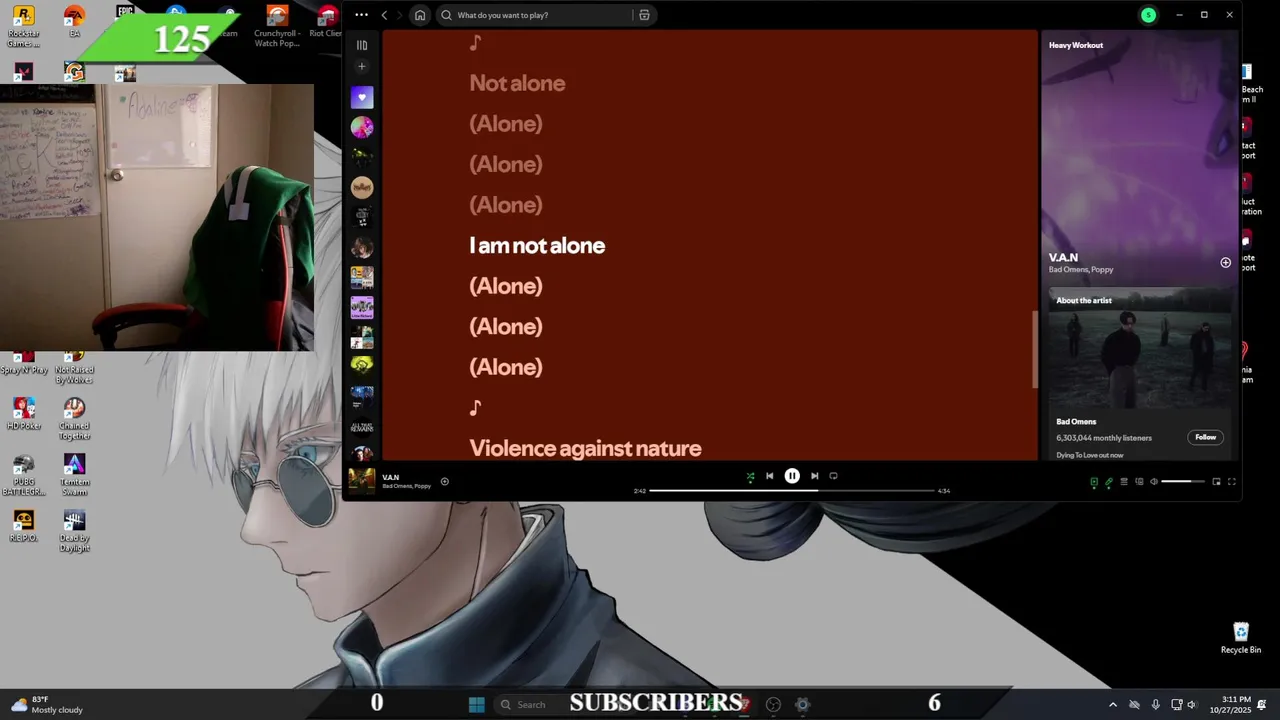Image resolution: width=1280 pixels, height=720 pixels.
Task: Select the REPO desktop shortcut
Action: click(x=23, y=526)
